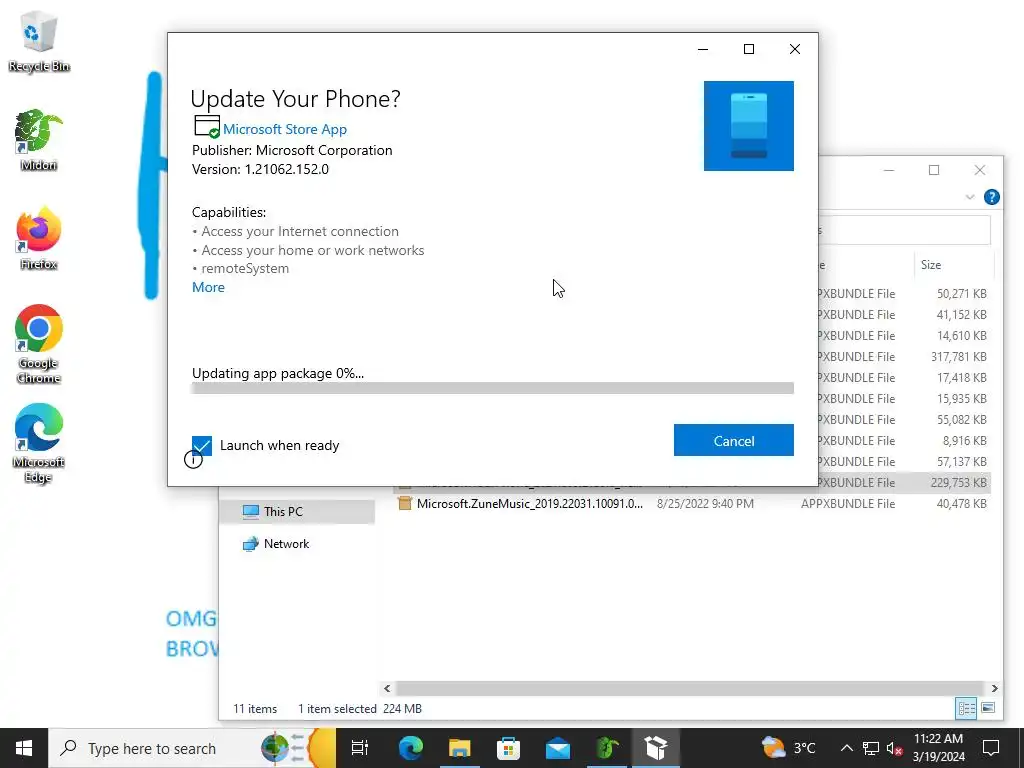This screenshot has width=1024, height=768.
Task: Click the Explorer search box
Action: [904, 230]
